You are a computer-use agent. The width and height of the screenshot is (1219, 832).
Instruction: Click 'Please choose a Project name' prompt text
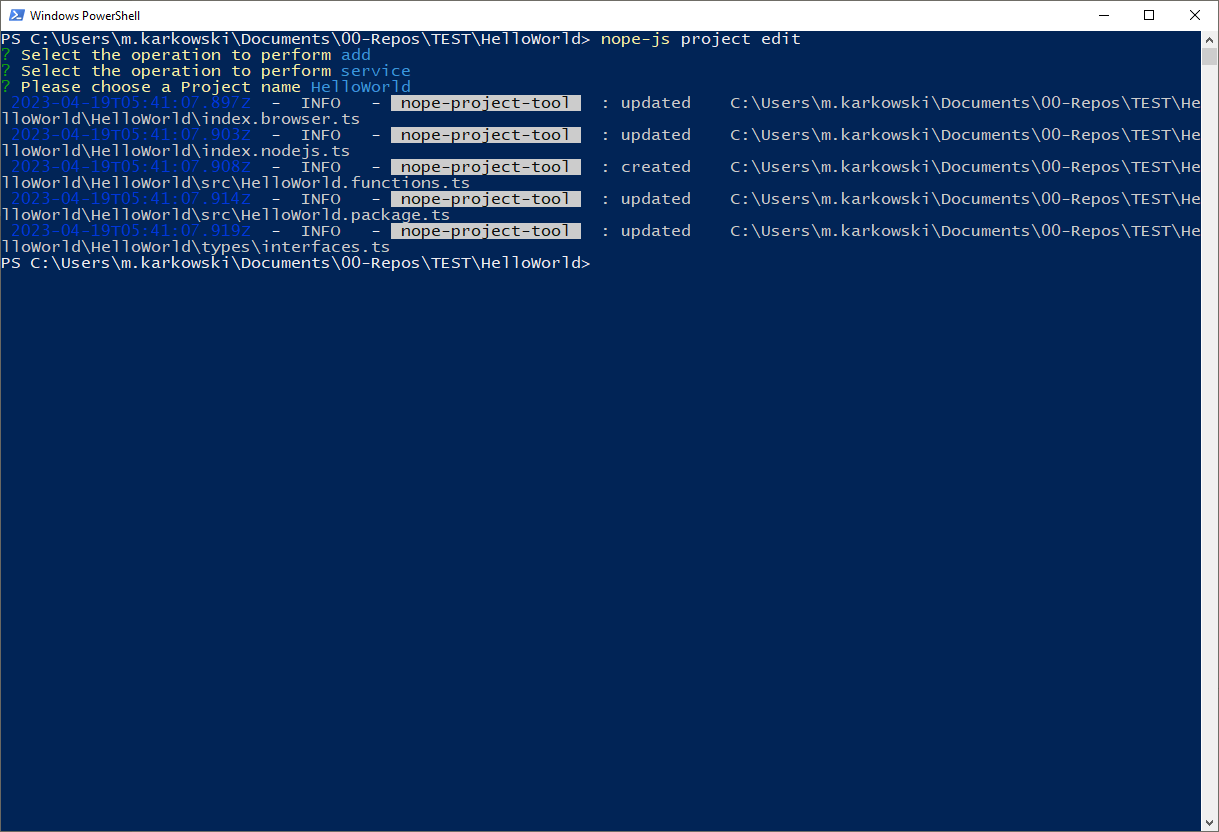[161, 87]
